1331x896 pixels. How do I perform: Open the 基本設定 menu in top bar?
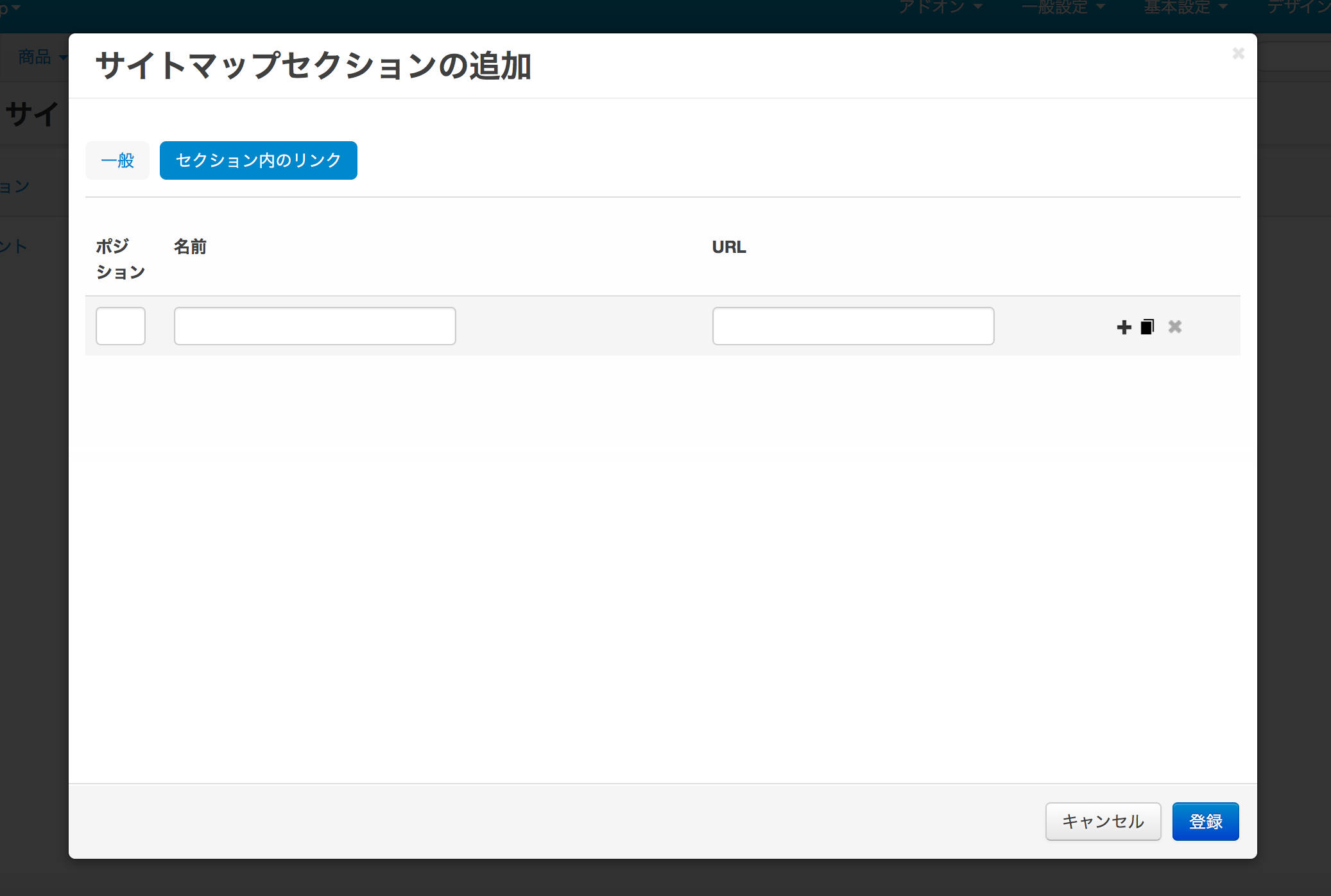[1185, 7]
